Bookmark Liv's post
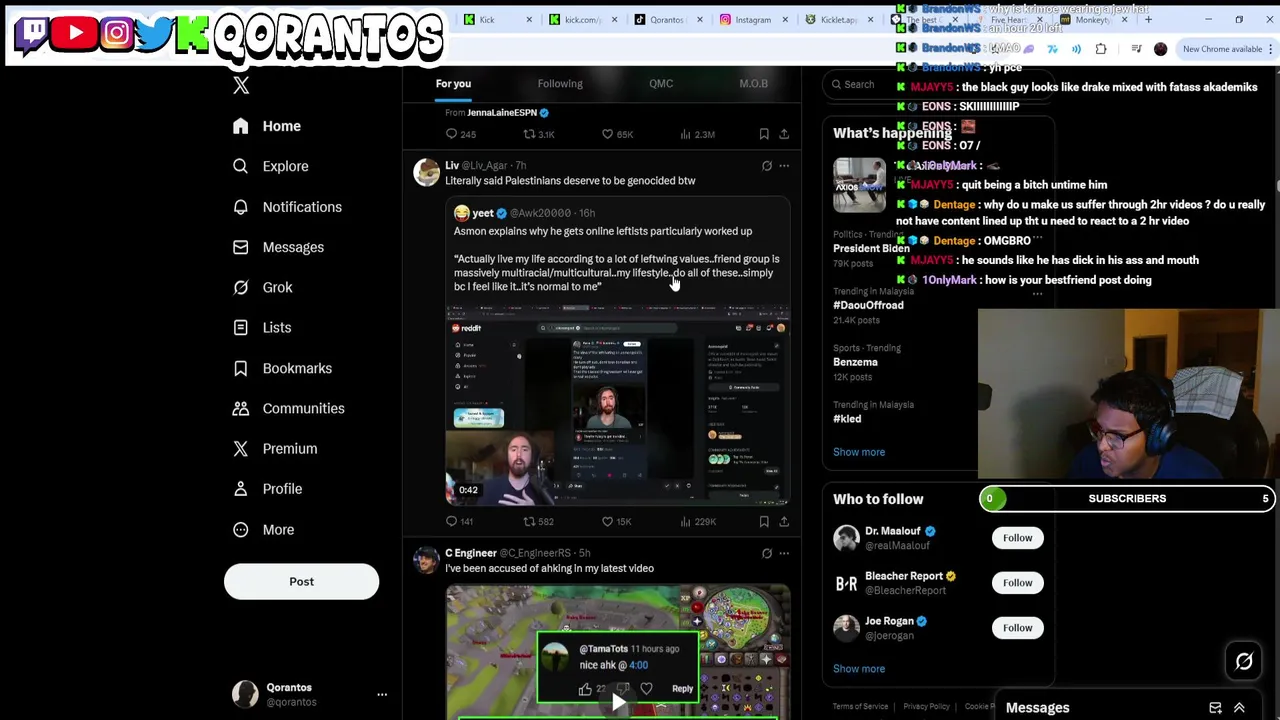 [764, 521]
